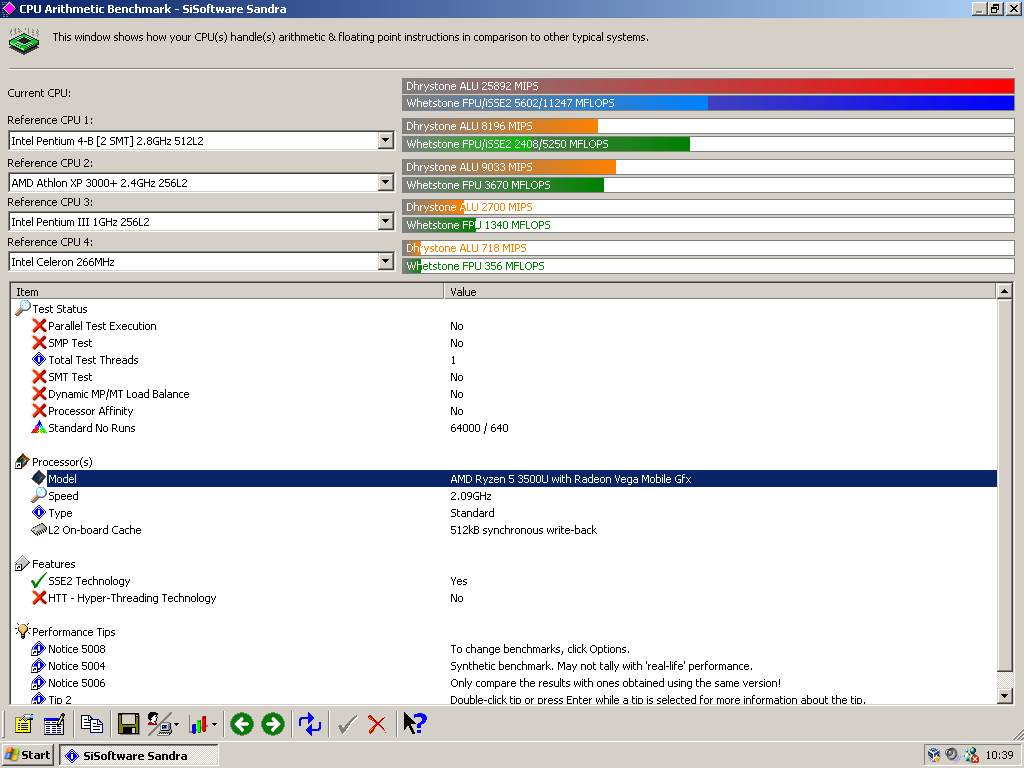Open the Windows Start menu

(x=27, y=755)
